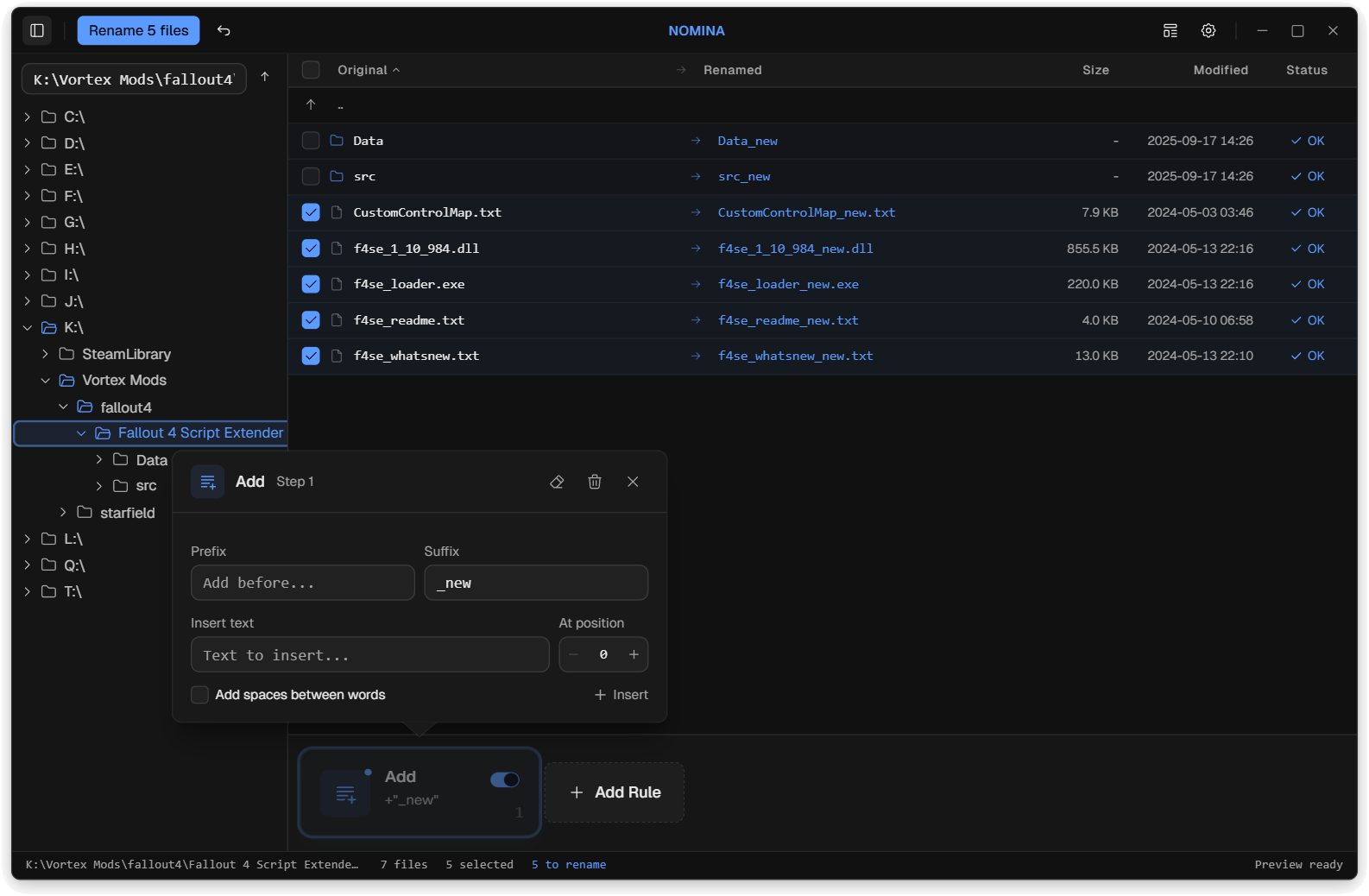
Task: Sort by Size column header
Action: pyautogui.click(x=1095, y=70)
